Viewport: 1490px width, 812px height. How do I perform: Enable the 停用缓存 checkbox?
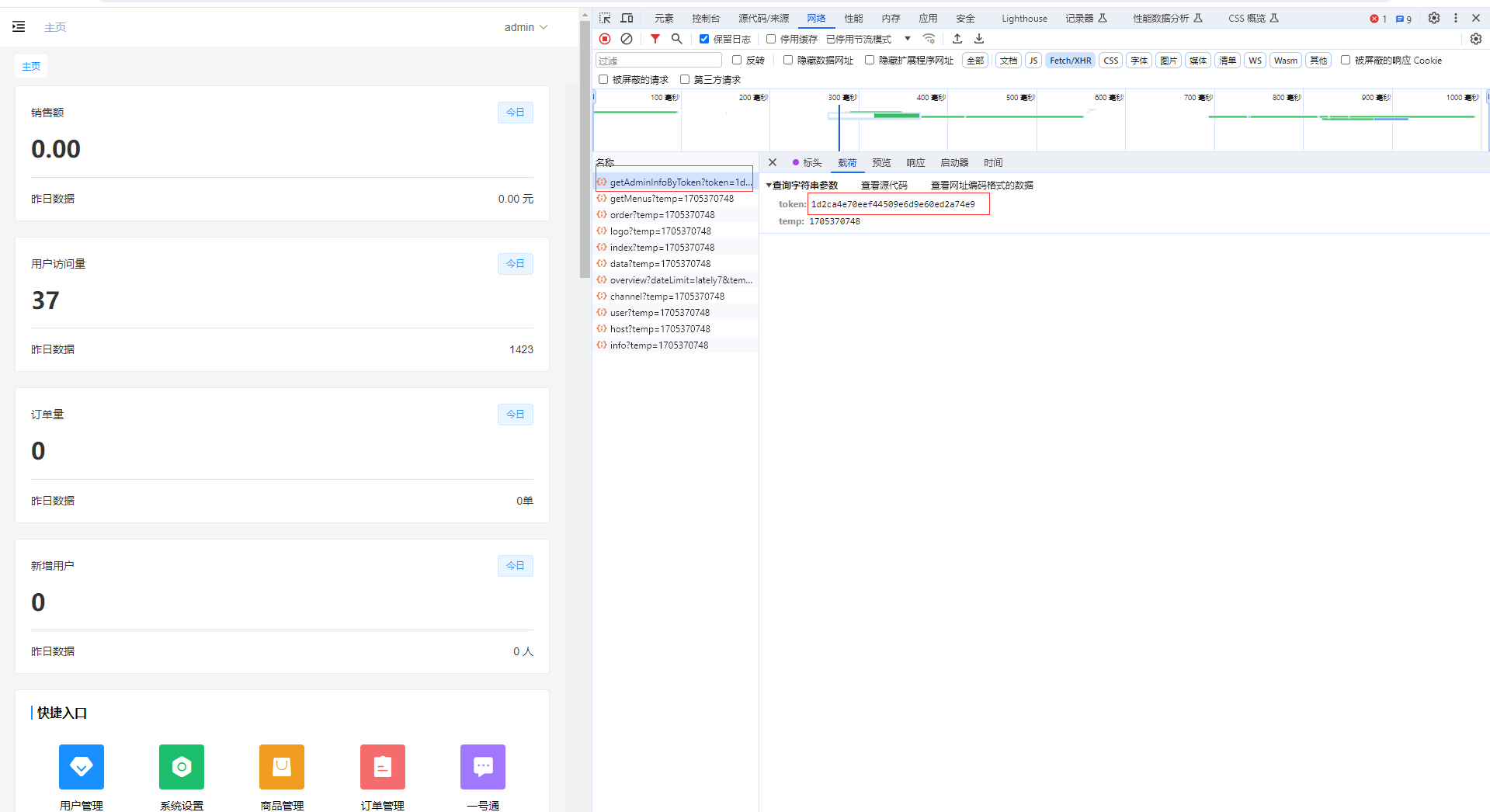click(771, 39)
